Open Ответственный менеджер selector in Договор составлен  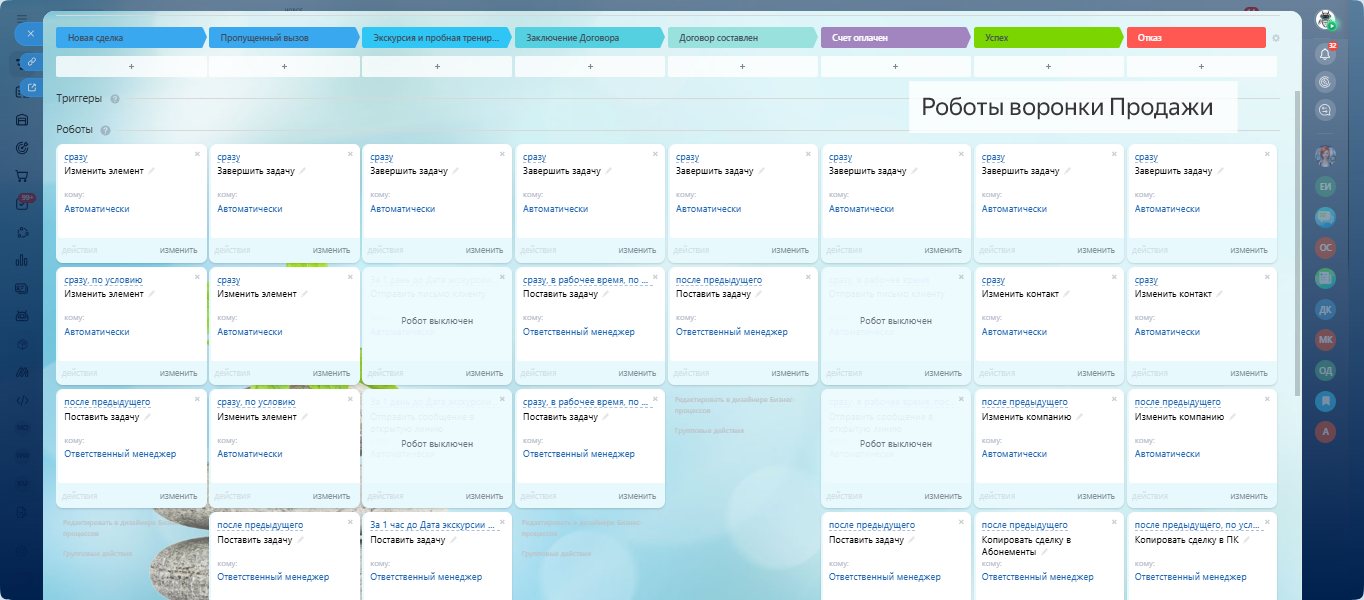tap(732, 332)
